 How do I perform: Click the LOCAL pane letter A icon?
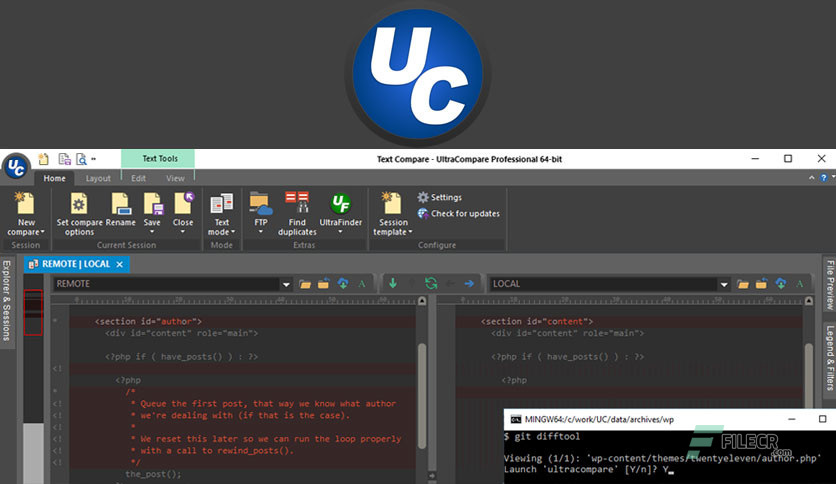[800, 284]
